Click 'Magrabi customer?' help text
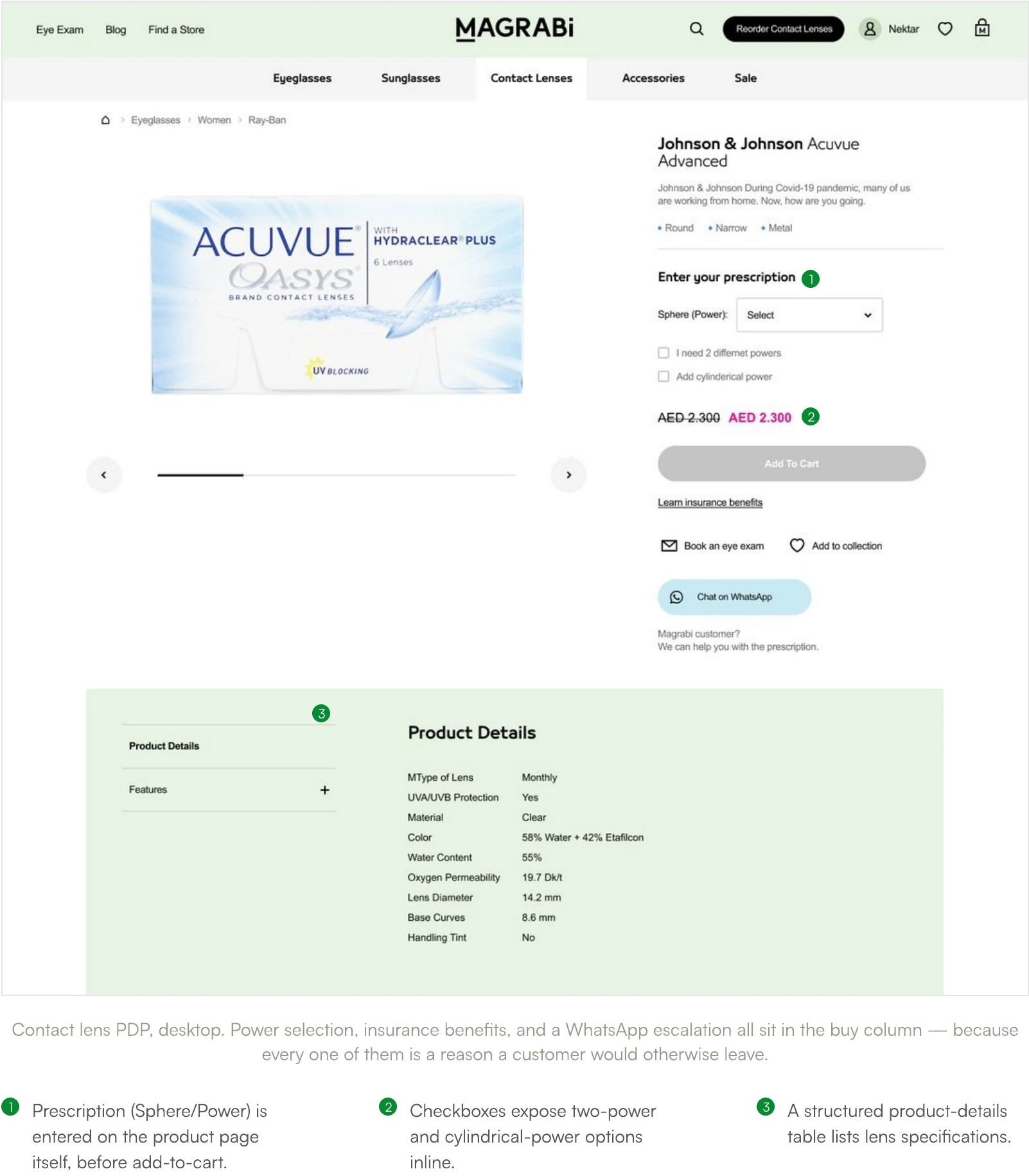Image resolution: width=1029 pixels, height=1176 pixels. 699,634
